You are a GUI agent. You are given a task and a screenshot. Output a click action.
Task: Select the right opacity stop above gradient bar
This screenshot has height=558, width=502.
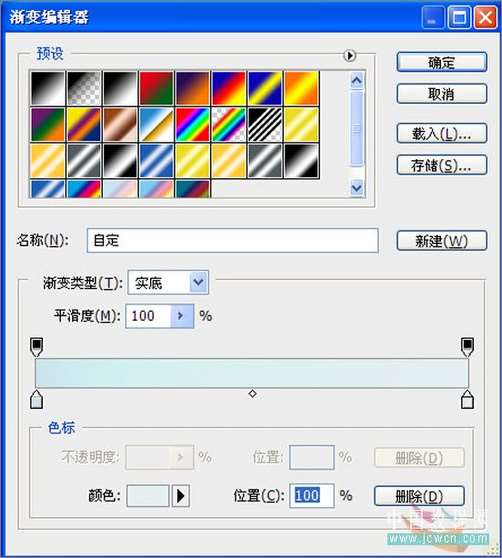467,347
